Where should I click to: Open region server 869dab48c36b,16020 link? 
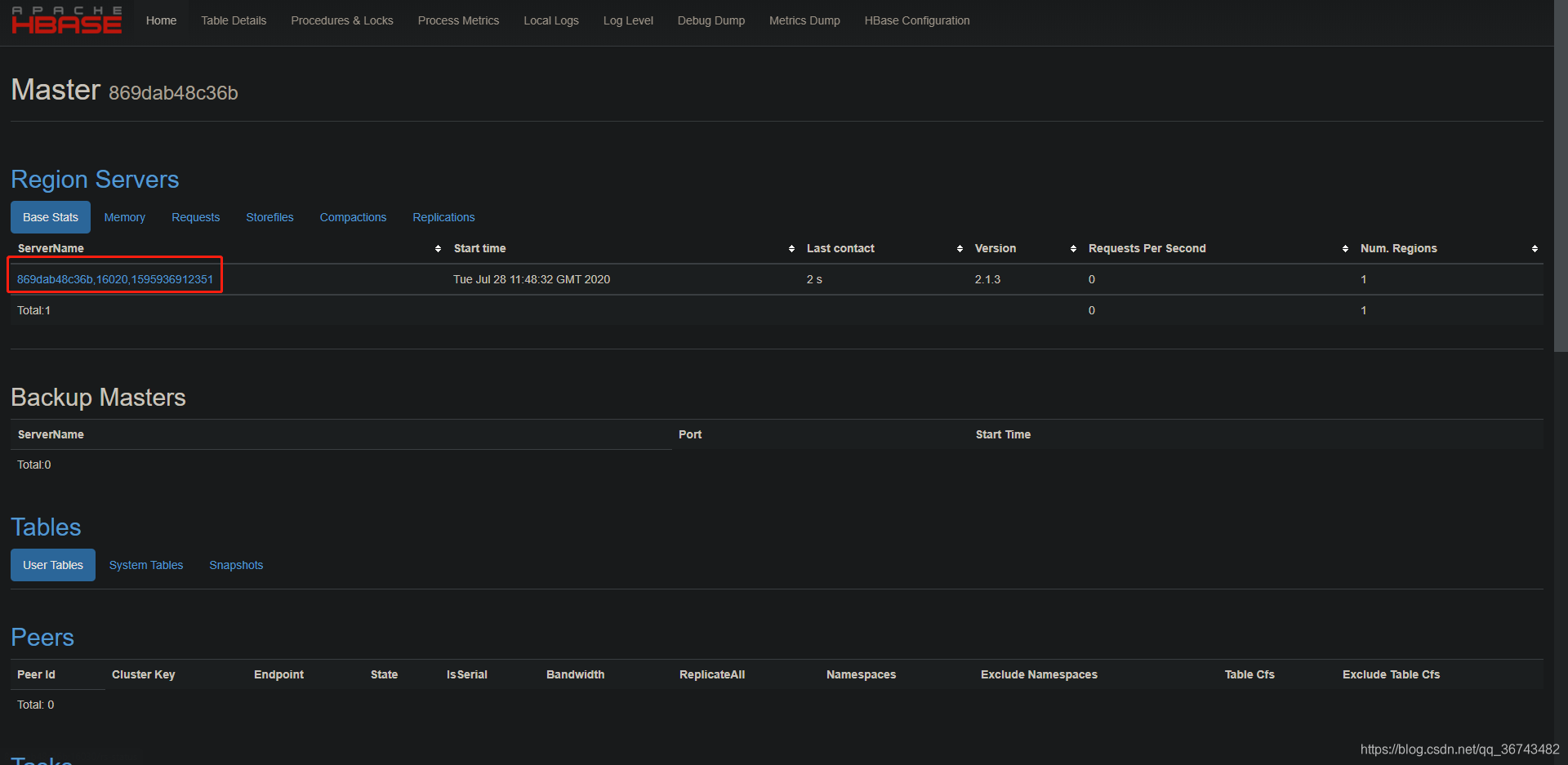tap(115, 279)
